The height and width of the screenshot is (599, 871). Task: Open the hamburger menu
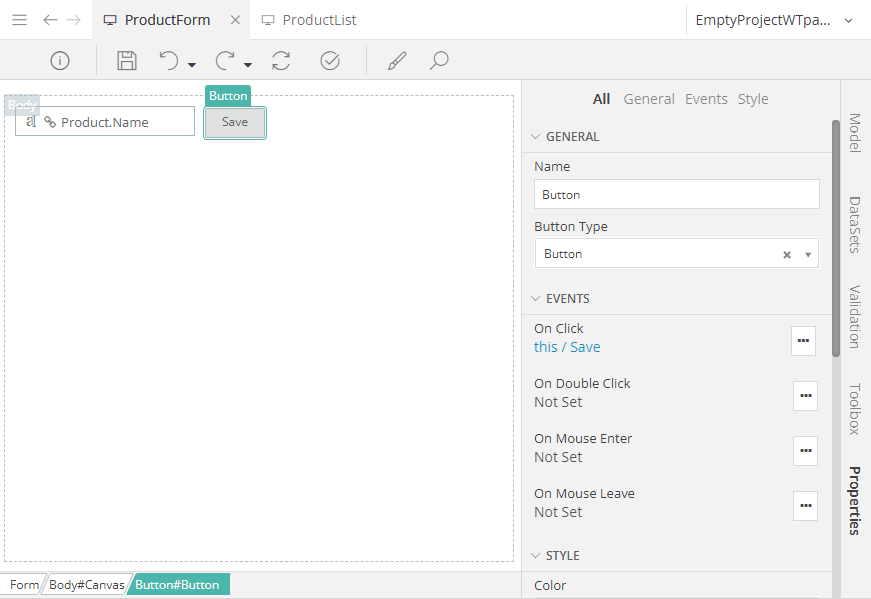pyautogui.click(x=19, y=20)
